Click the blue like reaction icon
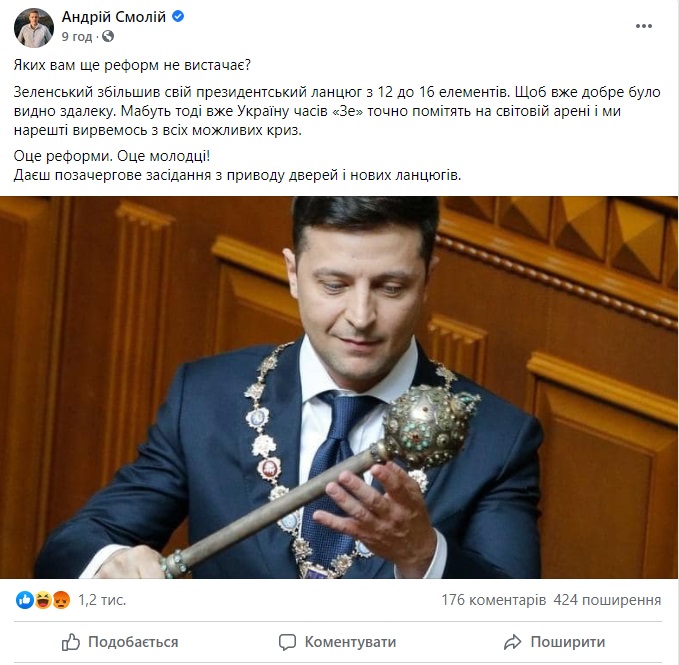 pos(25,600)
